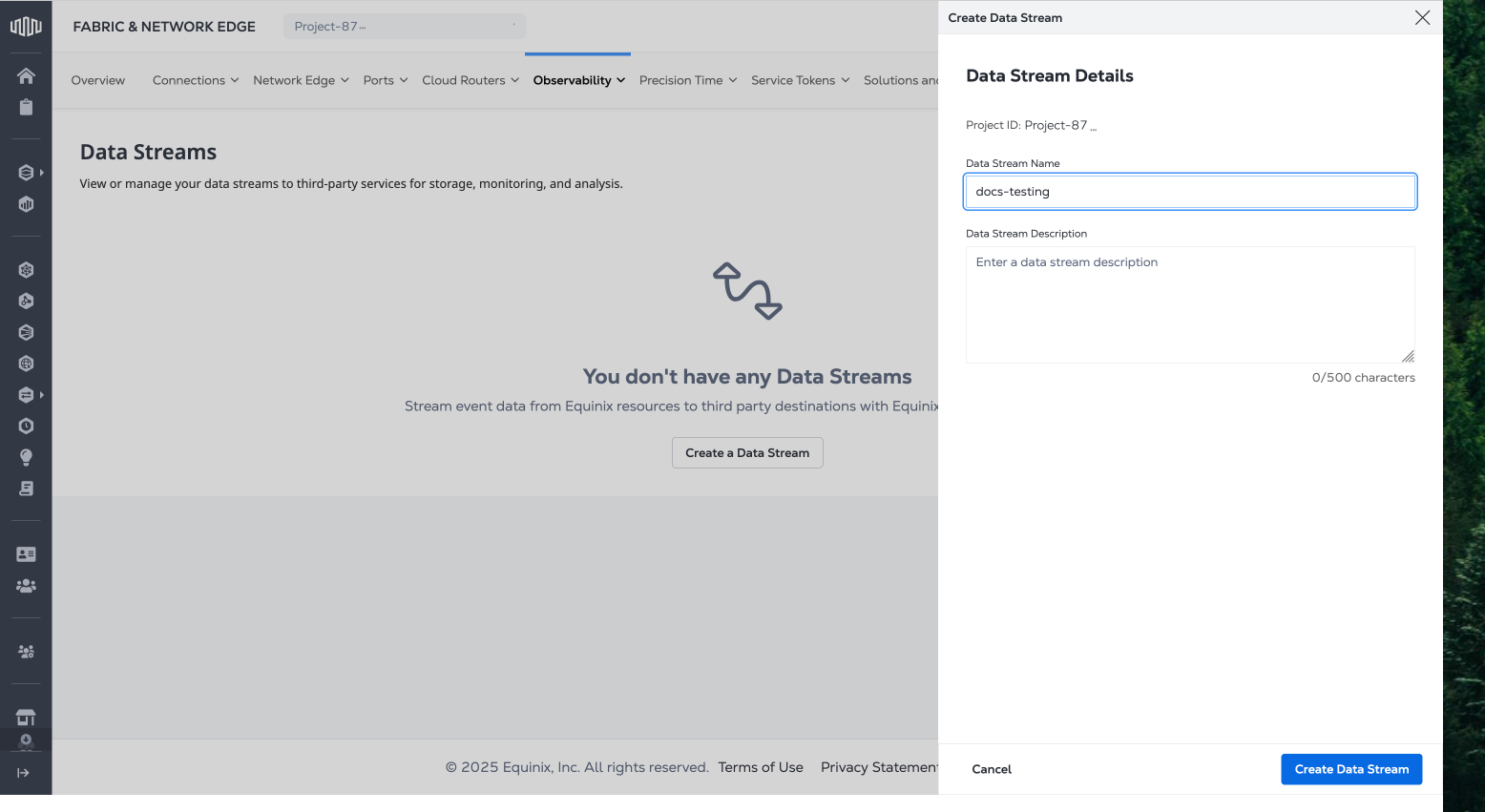Click the description textarea resize handle
This screenshot has height=812, width=1485.
pyautogui.click(x=1408, y=356)
